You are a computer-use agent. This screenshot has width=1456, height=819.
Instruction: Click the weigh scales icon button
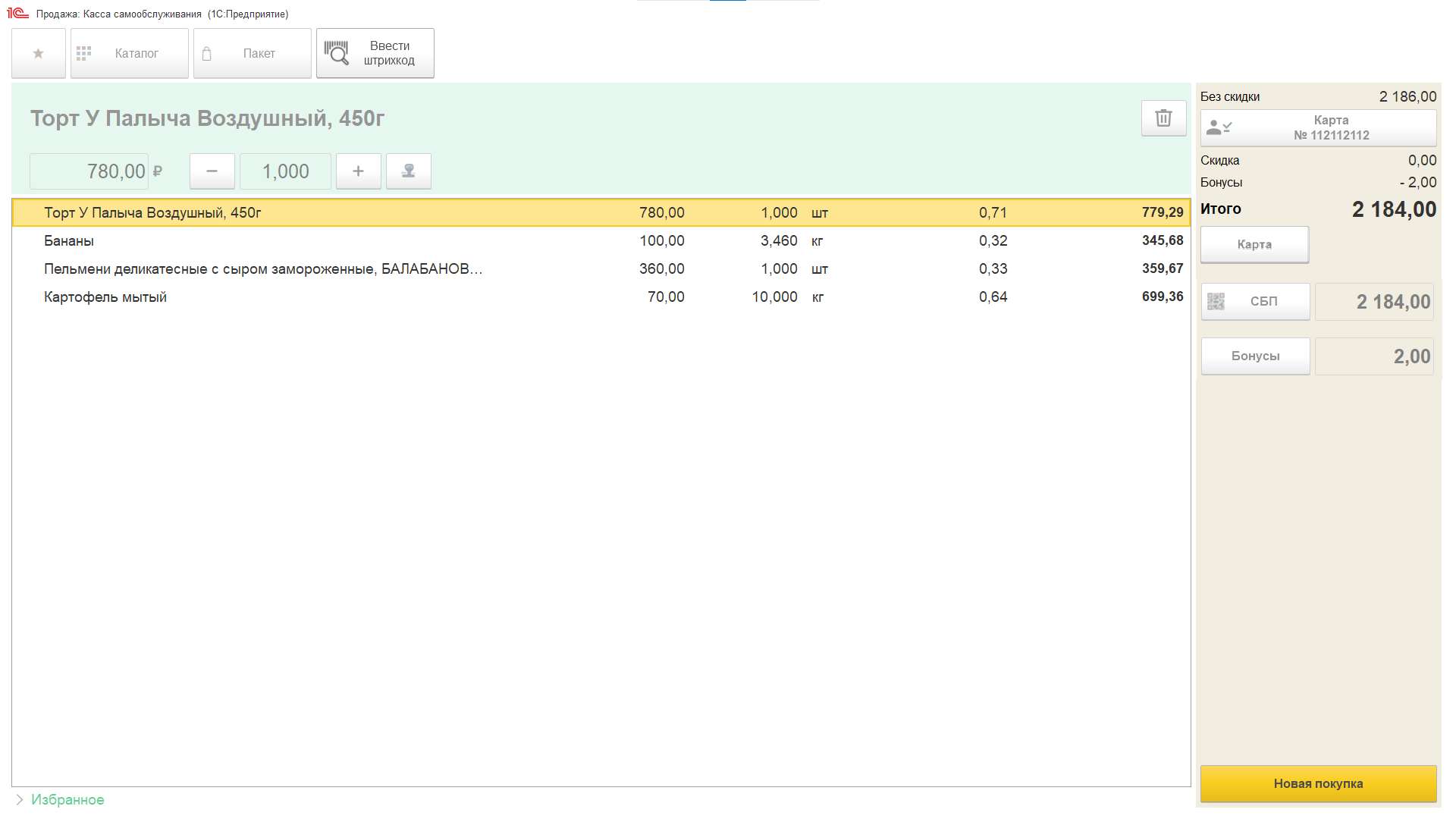click(x=409, y=171)
